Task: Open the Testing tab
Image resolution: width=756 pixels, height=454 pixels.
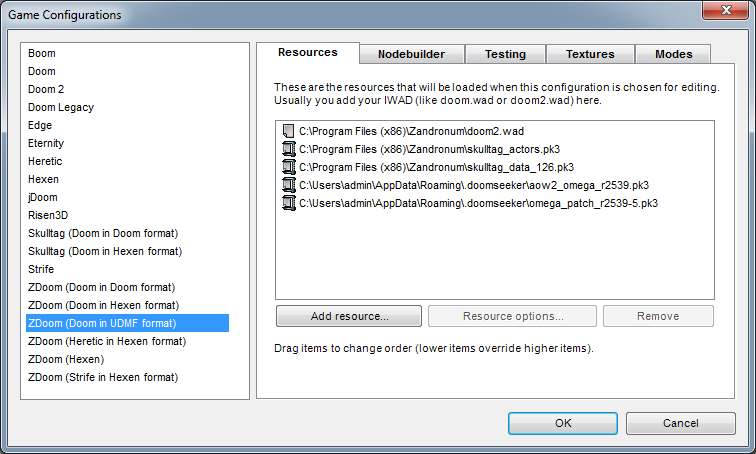Action: tap(505, 54)
